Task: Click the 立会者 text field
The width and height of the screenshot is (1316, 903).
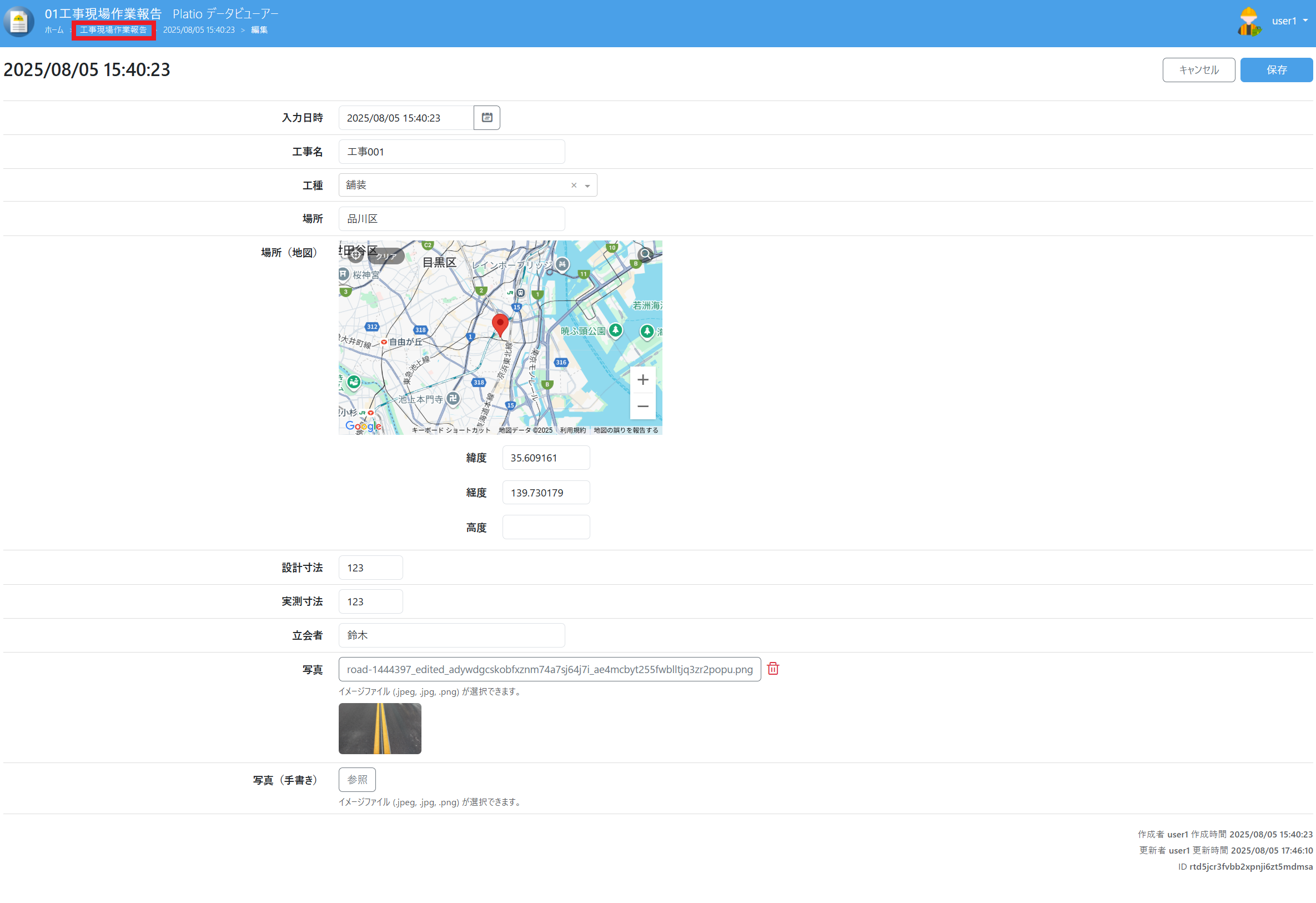Action: pos(451,636)
